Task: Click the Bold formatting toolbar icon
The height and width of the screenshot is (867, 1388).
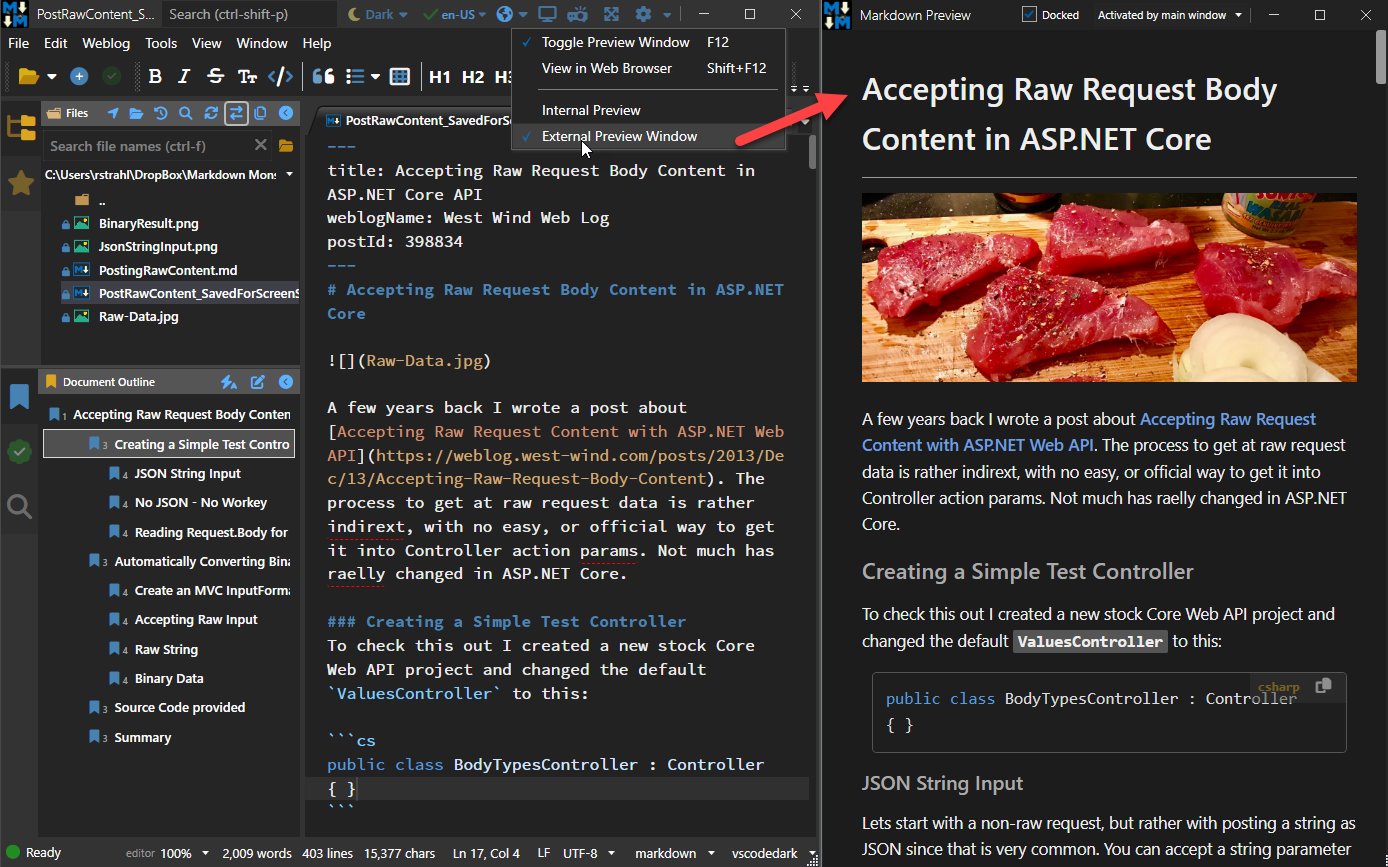Action: tap(155, 77)
